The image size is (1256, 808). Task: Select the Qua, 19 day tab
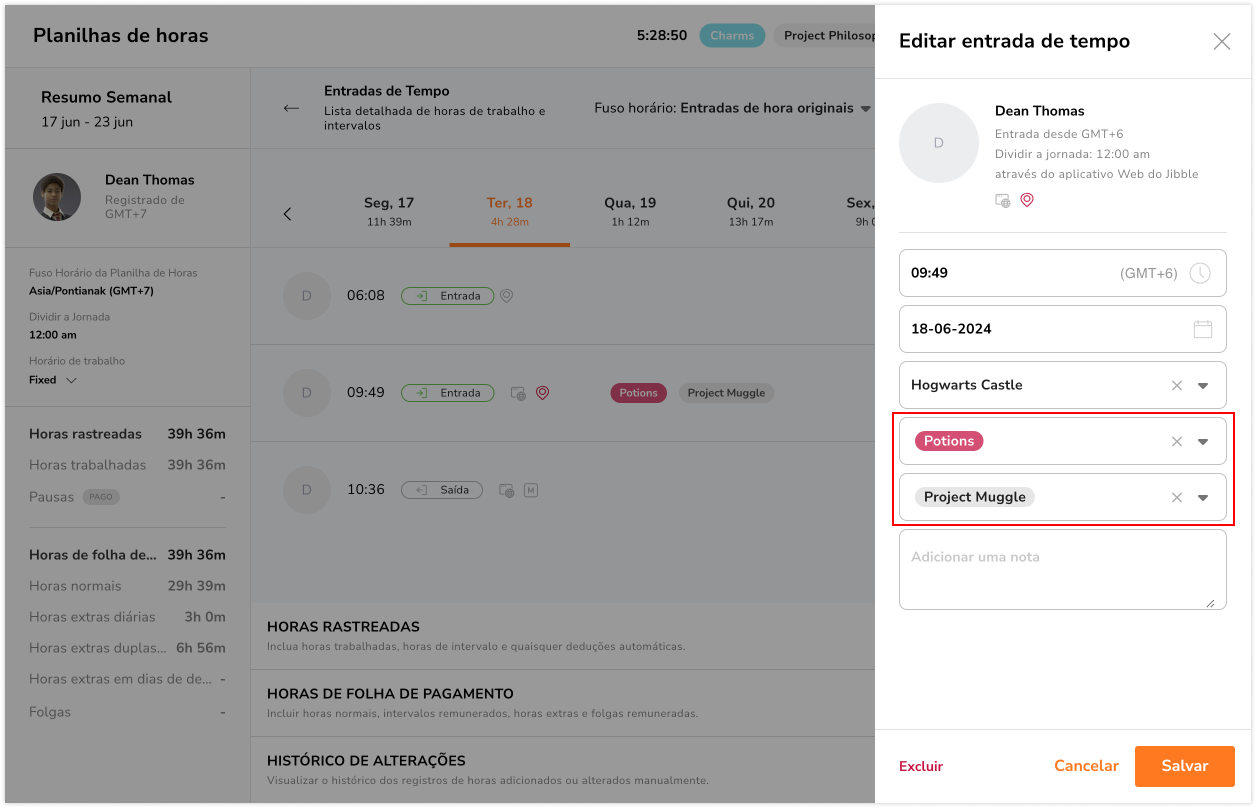[630, 211]
